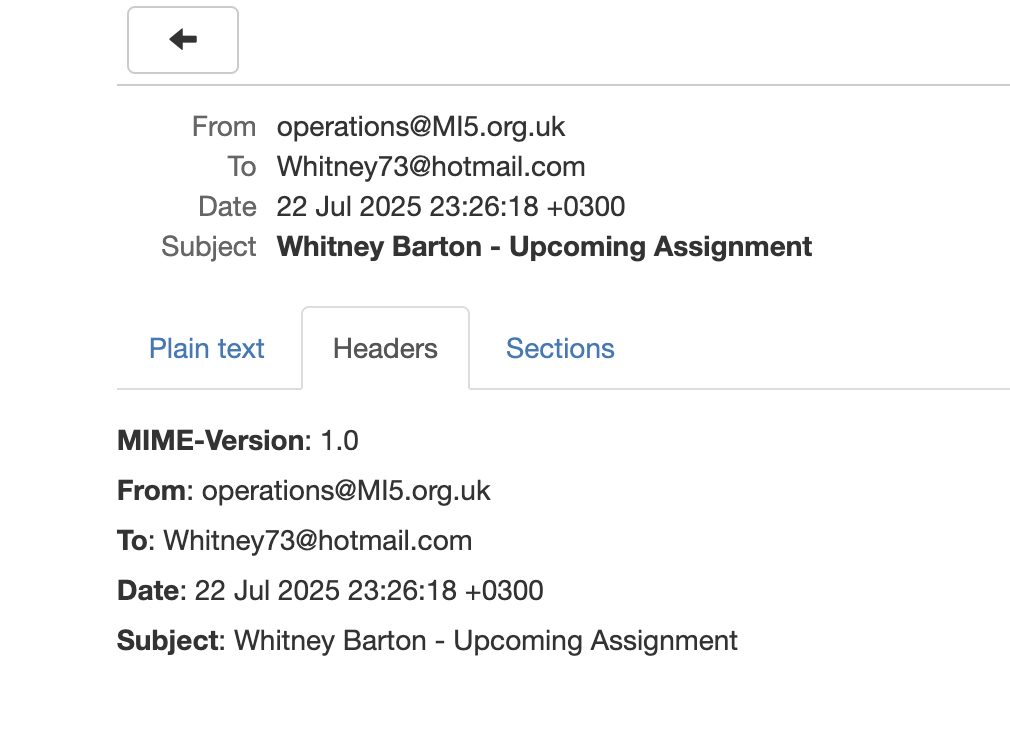Click the bold subject line in summary
Image resolution: width=1010 pixels, height=730 pixels.
[x=544, y=247]
